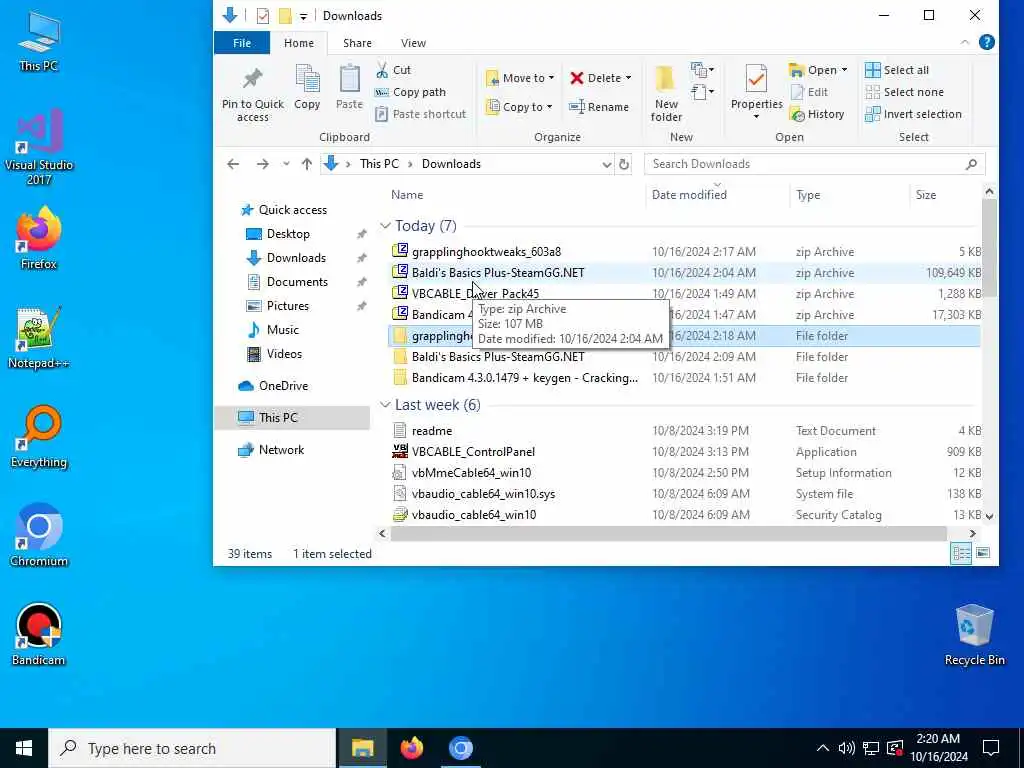Click Invert selection in ribbon
The image size is (1024, 768).
coord(914,114)
